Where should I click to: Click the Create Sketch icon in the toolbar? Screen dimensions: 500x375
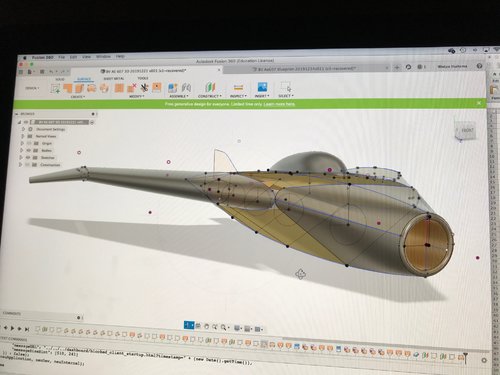click(55, 88)
